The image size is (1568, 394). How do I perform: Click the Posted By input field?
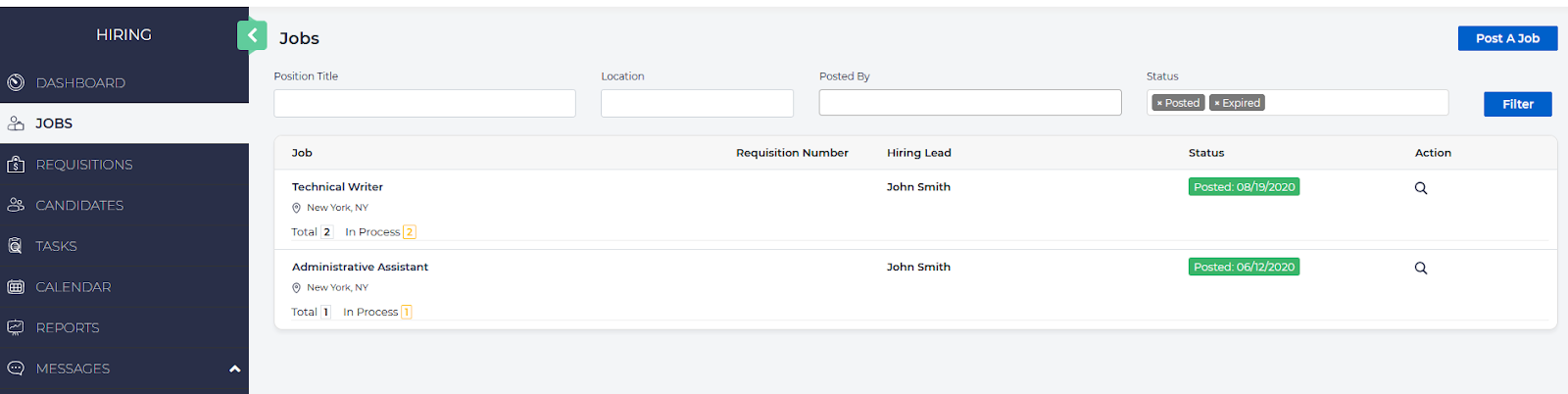pos(969,103)
